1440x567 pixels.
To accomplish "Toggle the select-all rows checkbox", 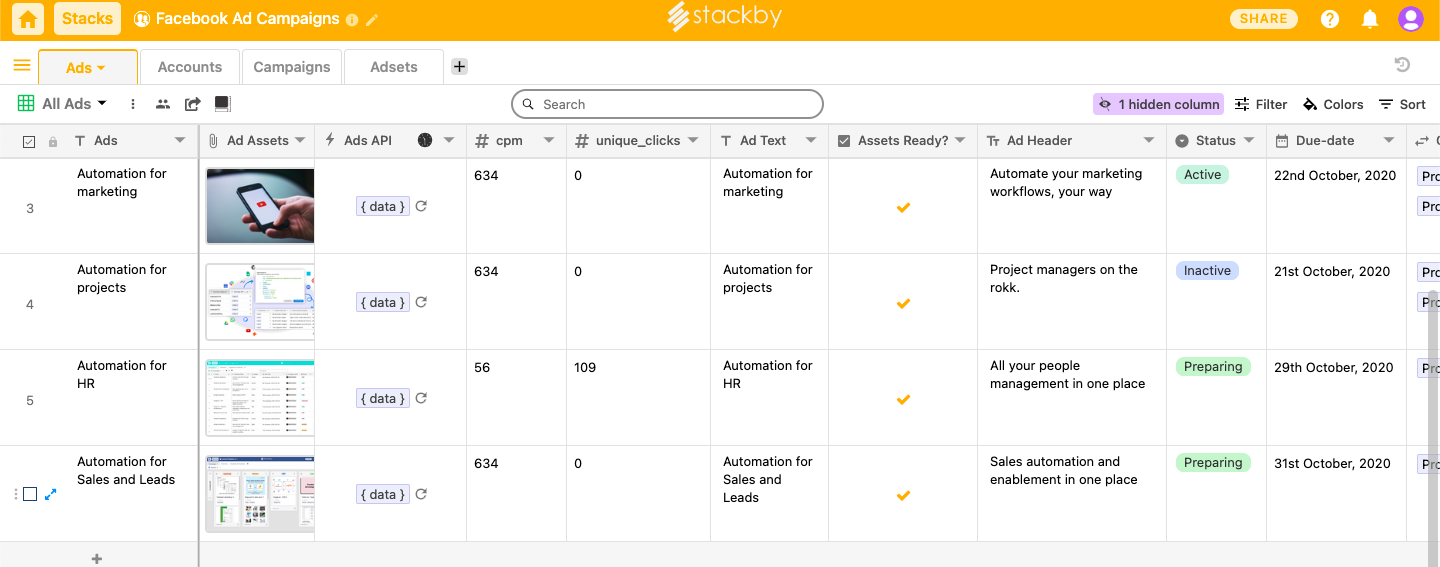I will coord(29,142).
